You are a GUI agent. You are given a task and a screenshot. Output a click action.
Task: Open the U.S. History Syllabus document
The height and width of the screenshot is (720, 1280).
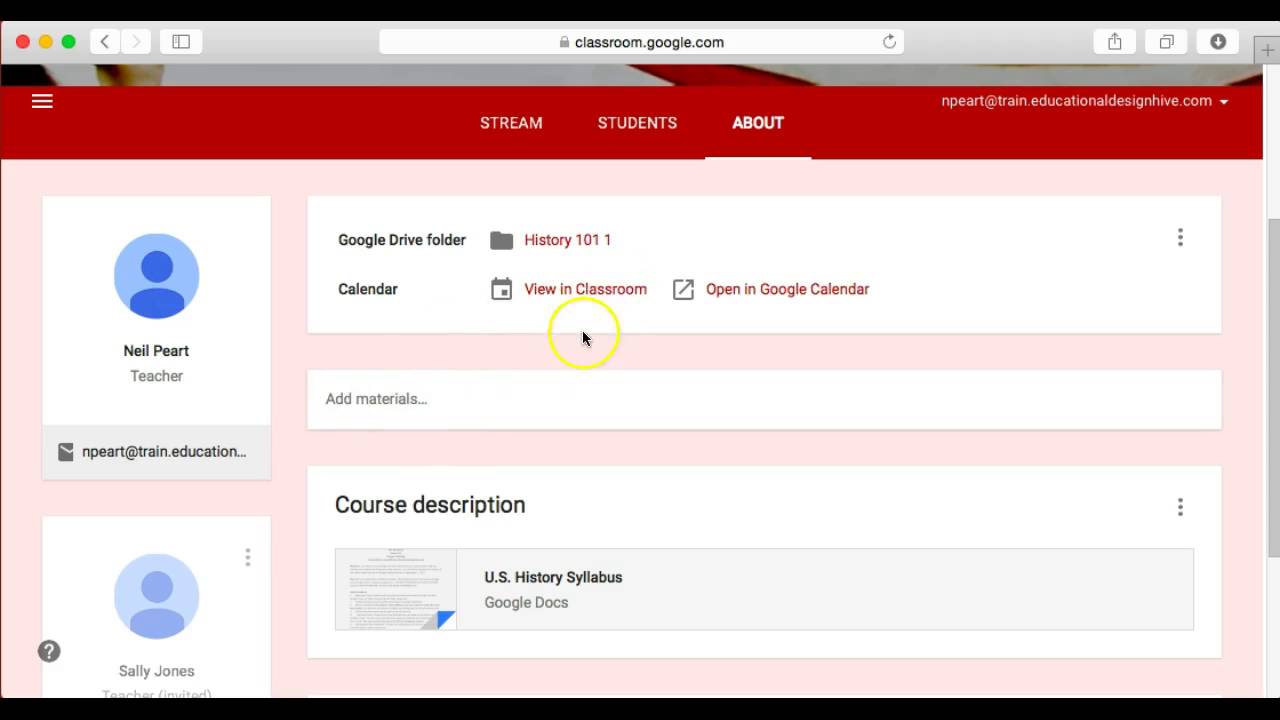[764, 589]
